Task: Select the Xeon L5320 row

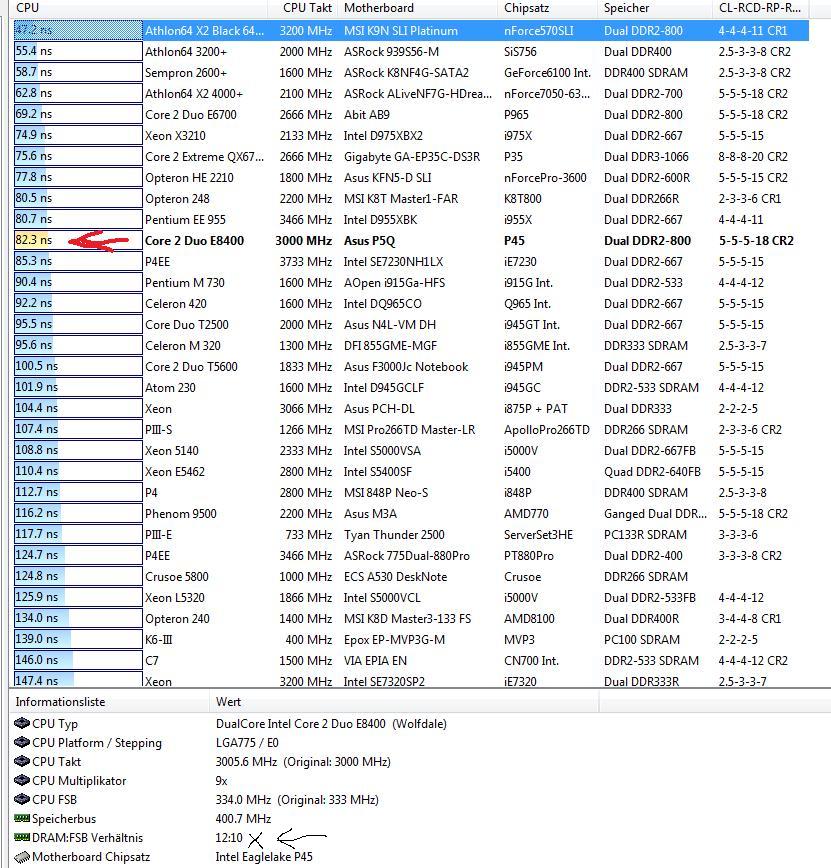Action: coord(411,598)
